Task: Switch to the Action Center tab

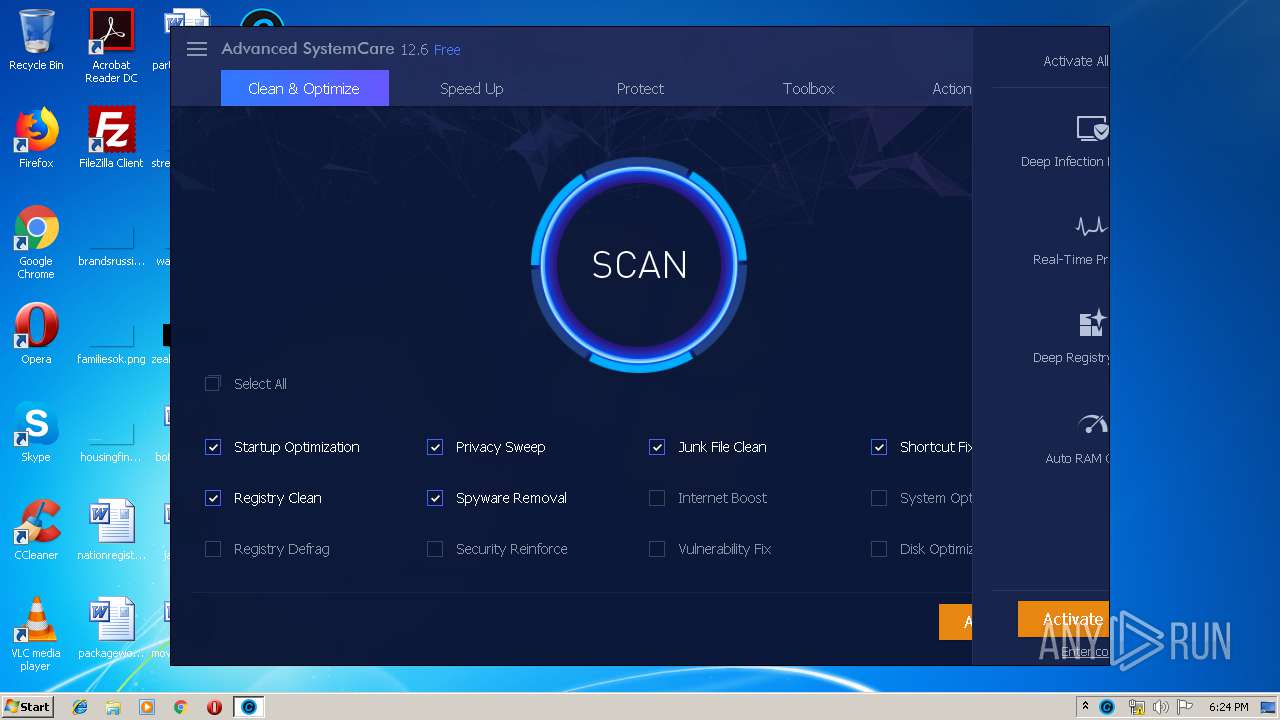Action: [951, 88]
